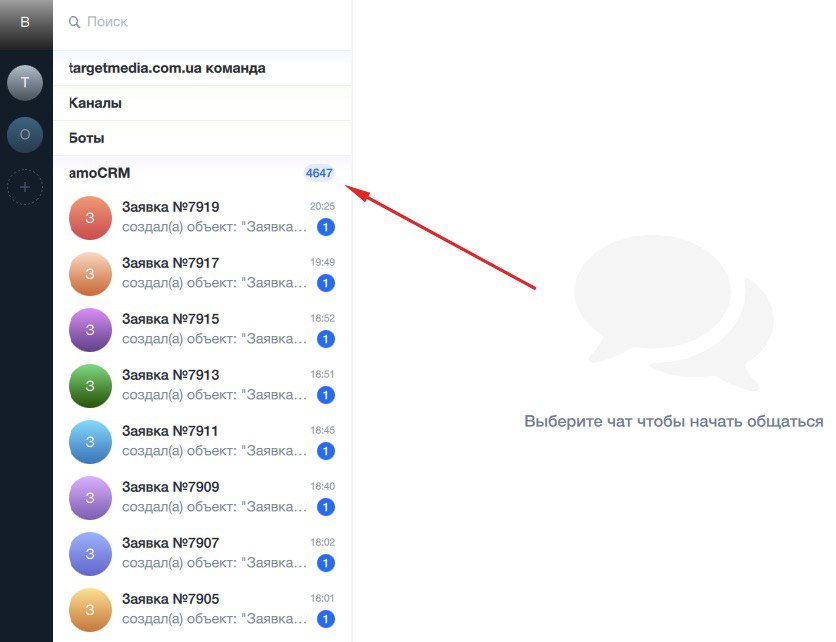This screenshot has width=836, height=642.
Task: Switch to the O workspace avatar
Action: [x=25, y=135]
